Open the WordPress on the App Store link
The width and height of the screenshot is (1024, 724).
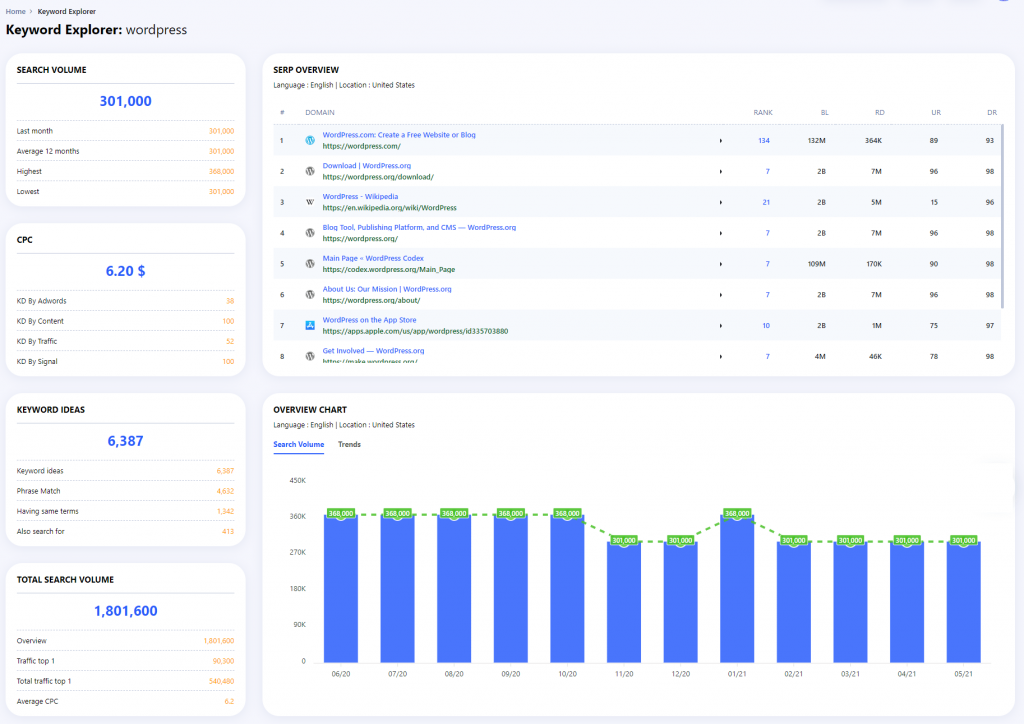369,320
